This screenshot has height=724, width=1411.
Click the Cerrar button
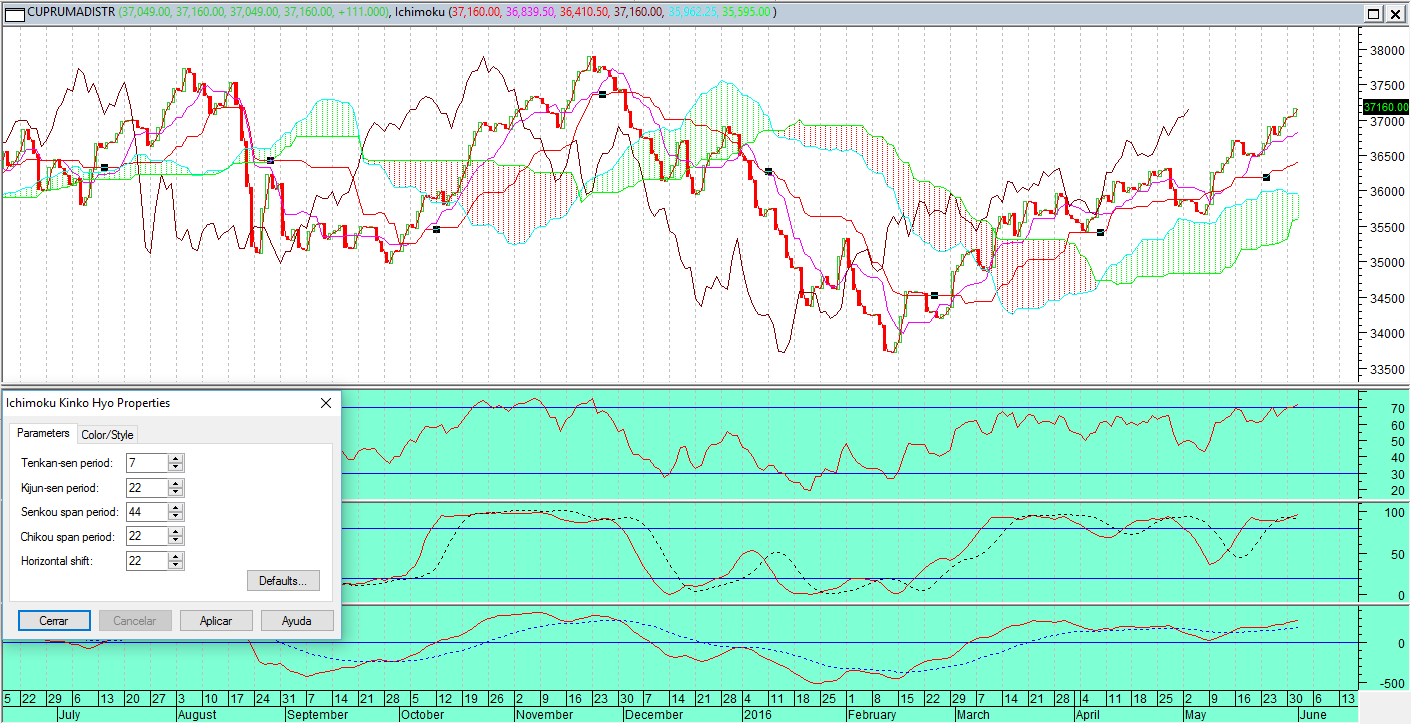(x=54, y=620)
